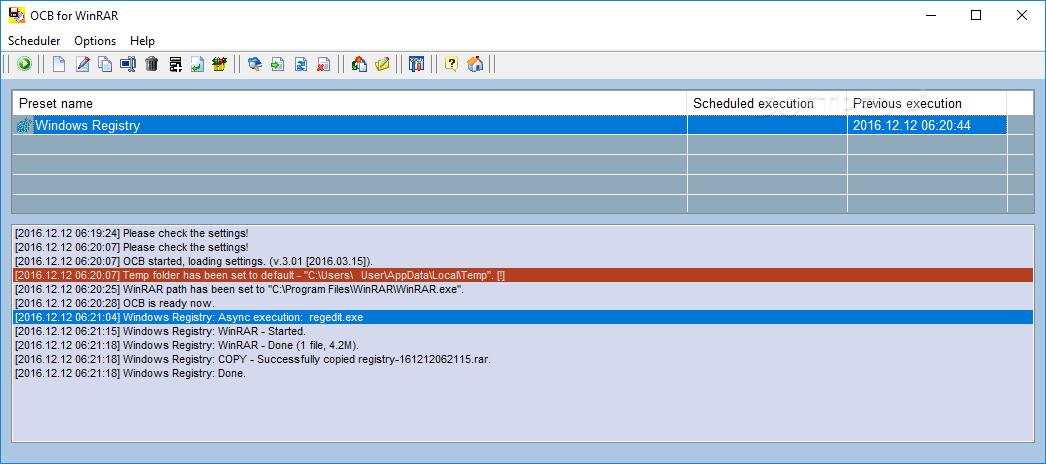Screen dimensions: 1046x464
Task: Click the question mark help icon
Action: point(452,64)
